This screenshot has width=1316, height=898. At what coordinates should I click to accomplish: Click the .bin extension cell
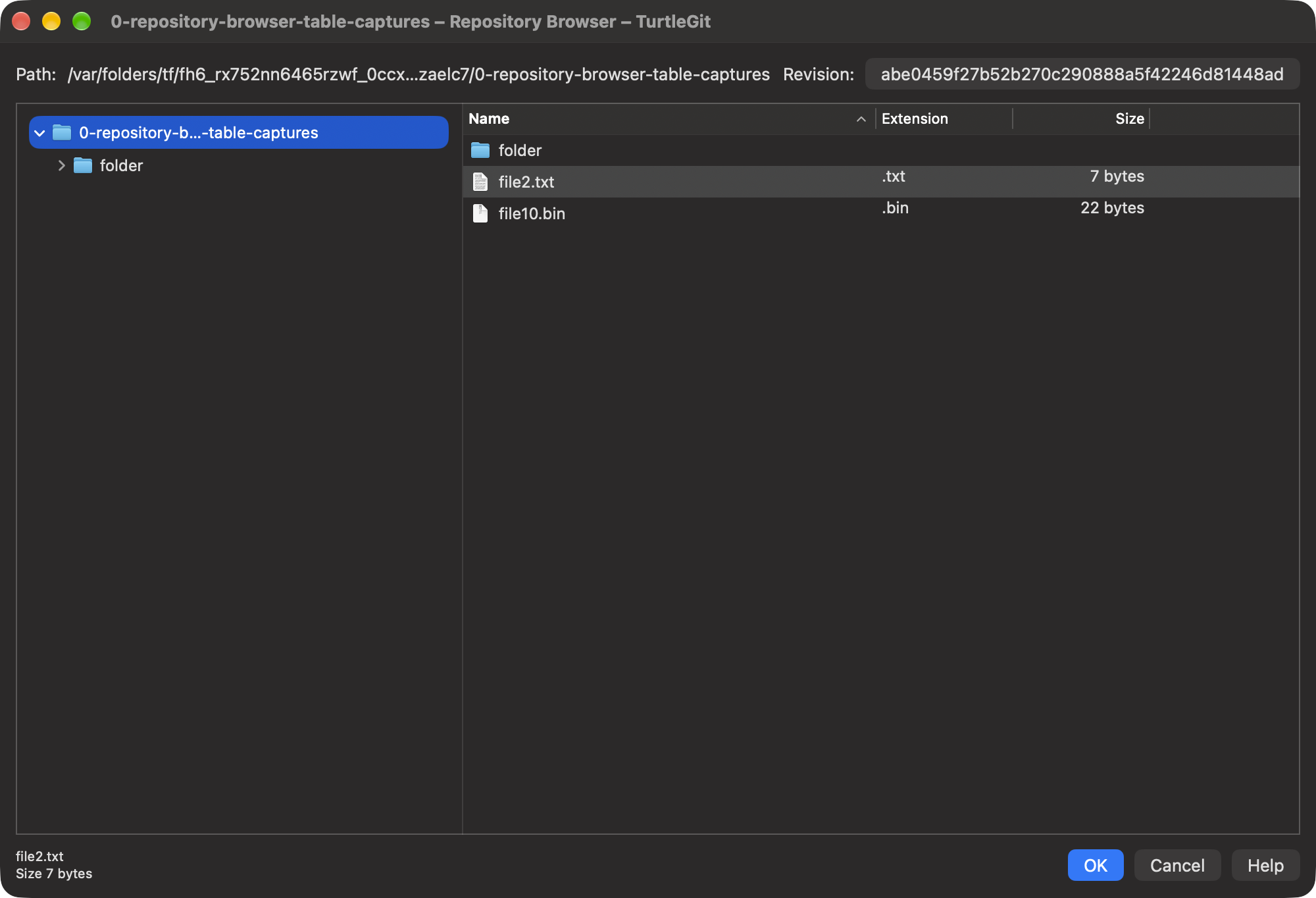(x=895, y=207)
